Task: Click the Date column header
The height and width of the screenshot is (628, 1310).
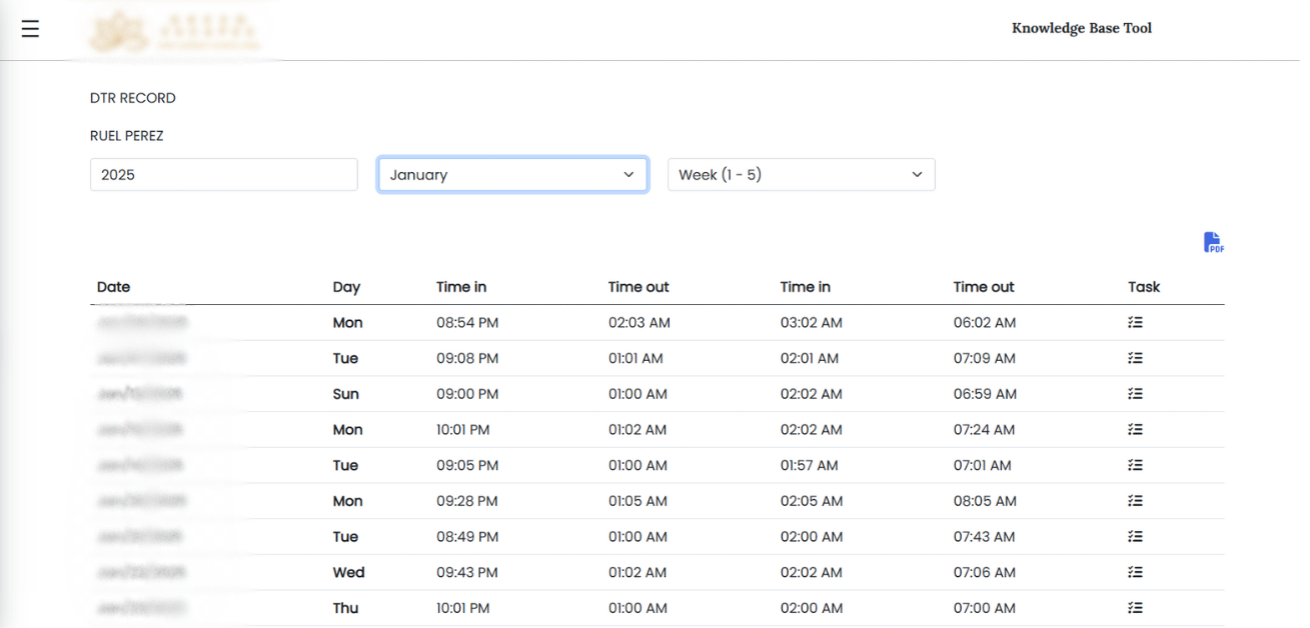Action: pos(113,287)
